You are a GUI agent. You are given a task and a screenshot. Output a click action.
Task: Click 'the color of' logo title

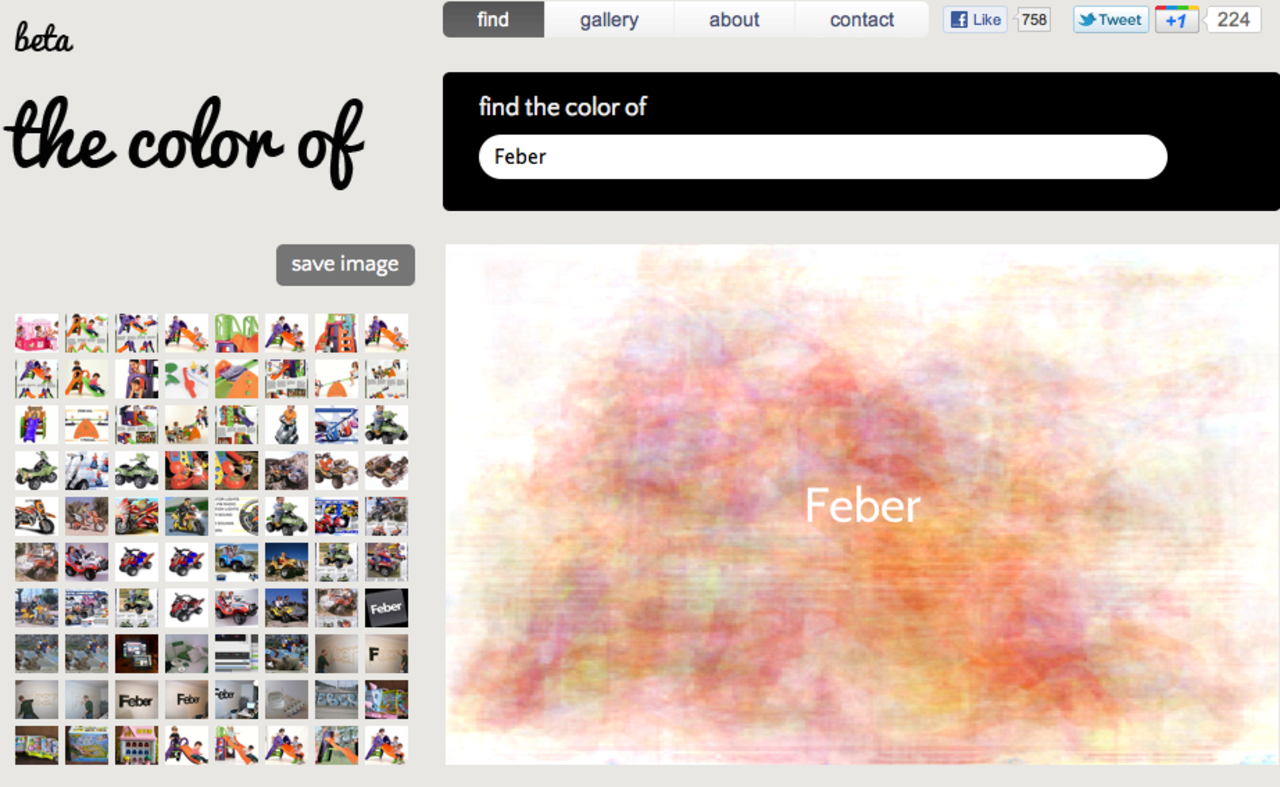[184, 143]
